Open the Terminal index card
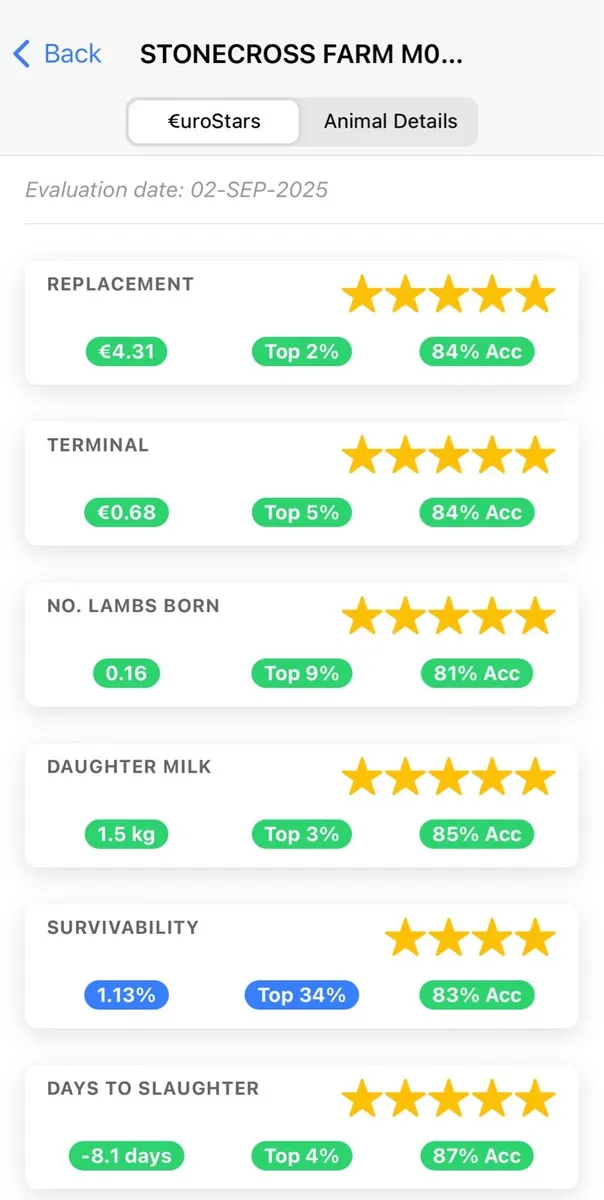The image size is (604, 1200). 301,484
